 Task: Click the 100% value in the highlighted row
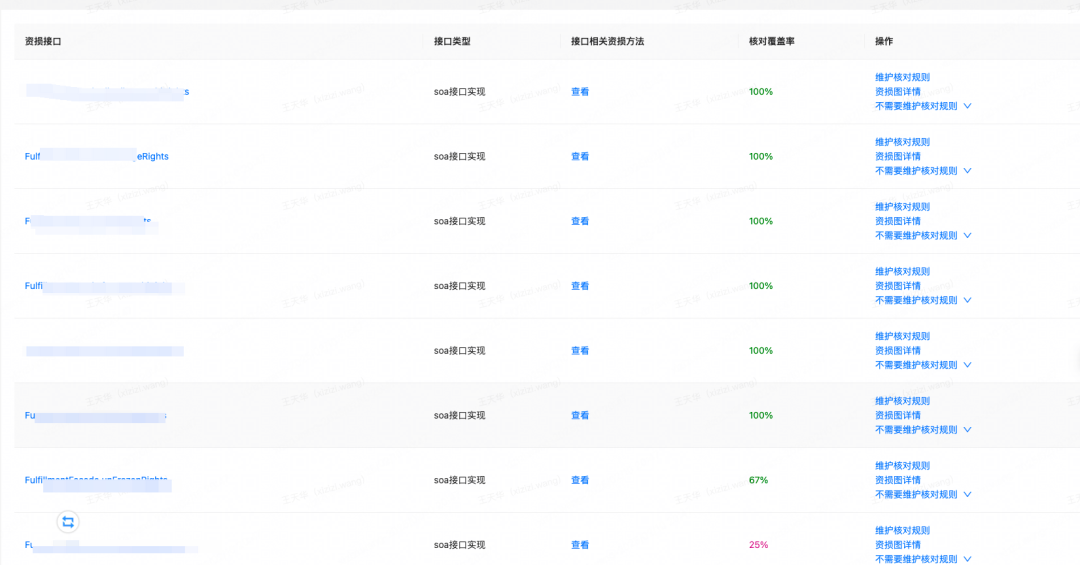click(760, 415)
